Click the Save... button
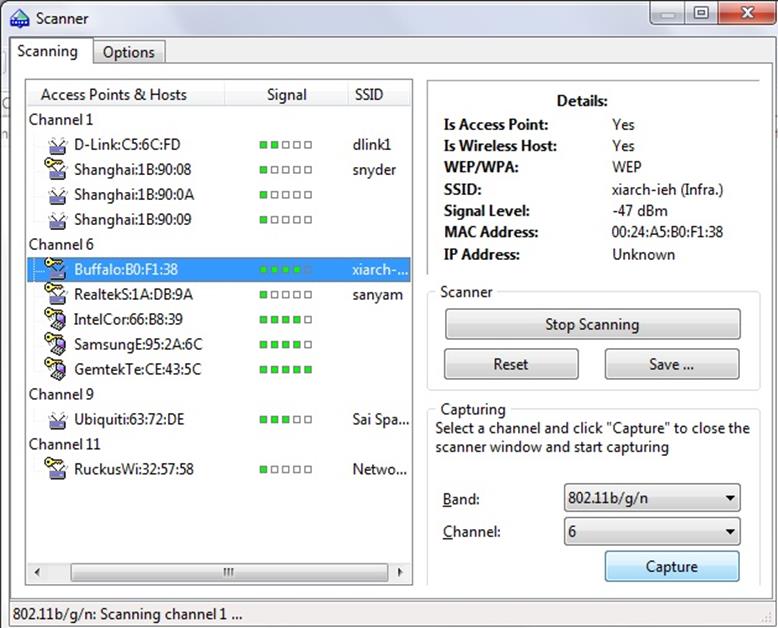 (x=671, y=364)
